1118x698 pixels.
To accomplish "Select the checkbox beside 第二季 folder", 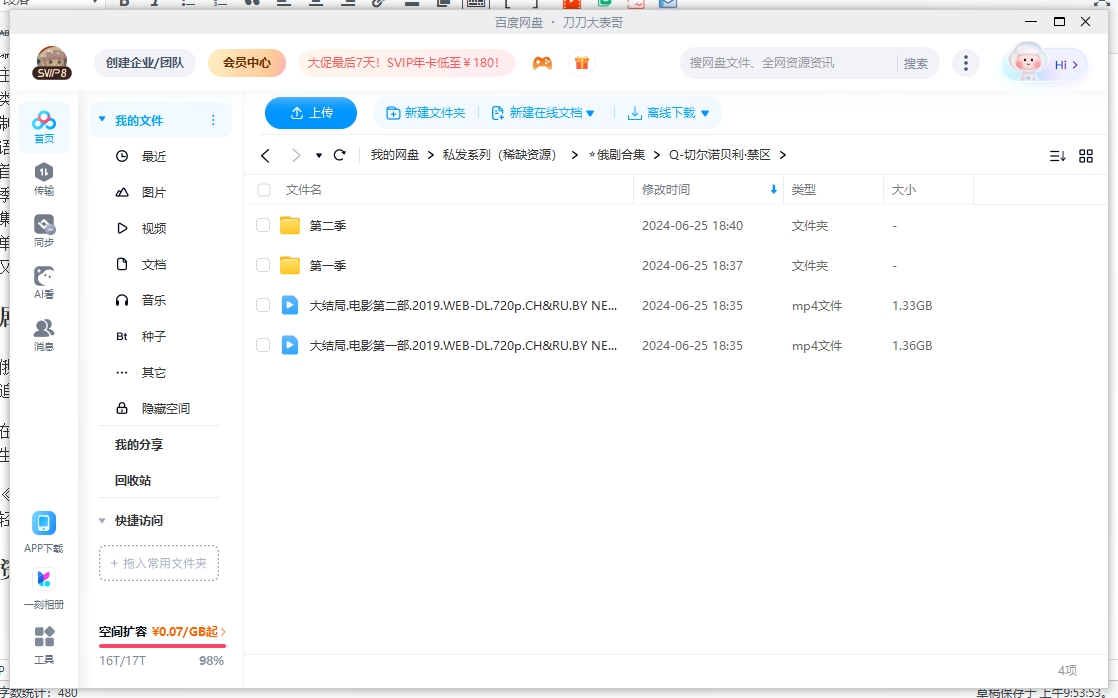I will coord(262,225).
